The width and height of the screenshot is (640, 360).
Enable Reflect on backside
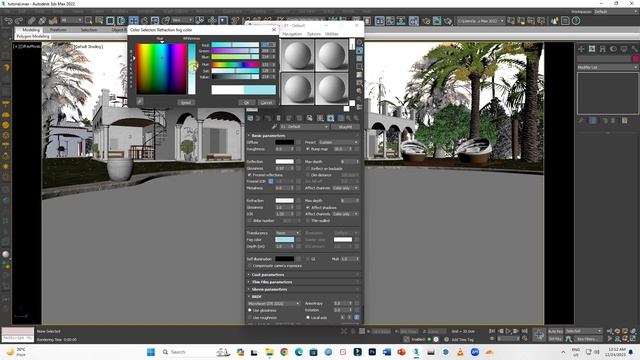click(x=308, y=169)
